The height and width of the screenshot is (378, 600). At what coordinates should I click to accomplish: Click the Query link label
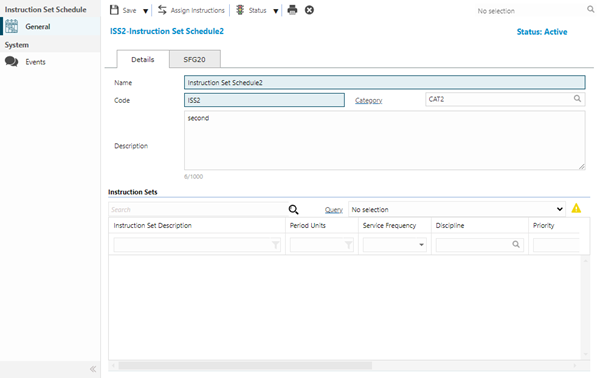click(334, 210)
